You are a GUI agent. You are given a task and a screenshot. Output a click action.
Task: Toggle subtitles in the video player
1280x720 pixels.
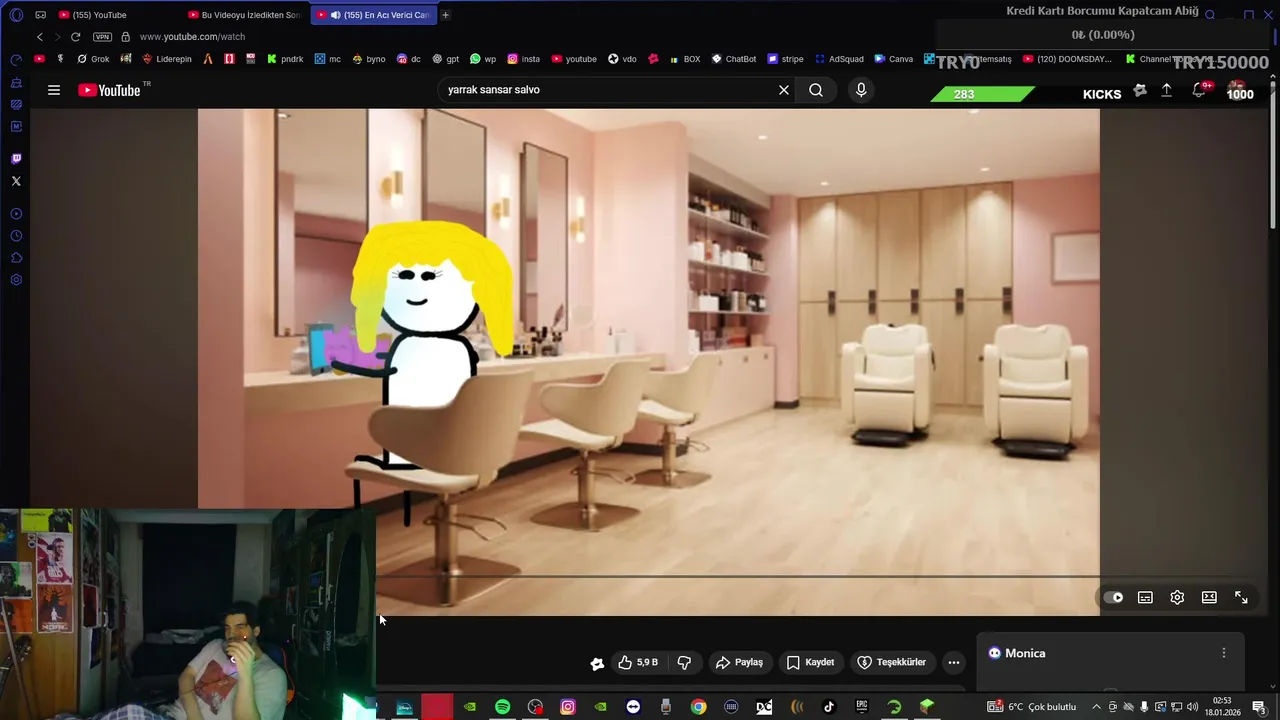click(x=1145, y=597)
